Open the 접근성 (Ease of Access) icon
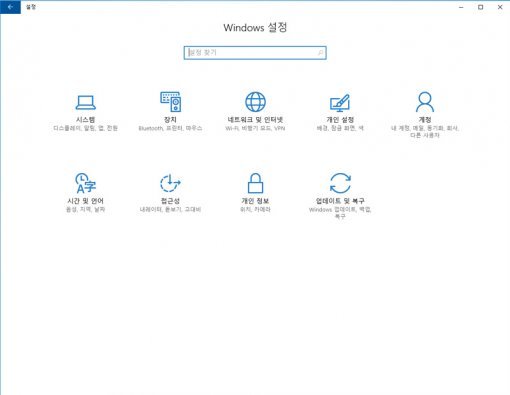This screenshot has height=395, width=510. [170, 183]
